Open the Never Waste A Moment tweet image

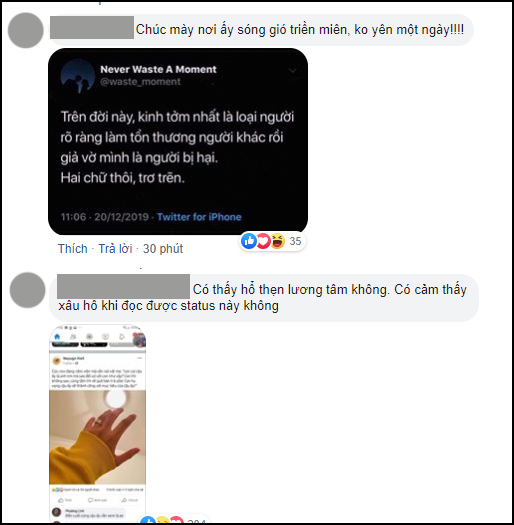(x=178, y=141)
